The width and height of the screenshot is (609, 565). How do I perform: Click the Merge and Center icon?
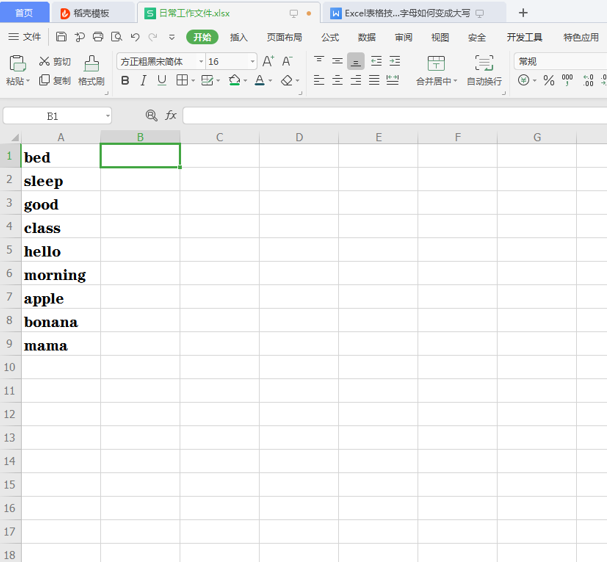tap(435, 63)
